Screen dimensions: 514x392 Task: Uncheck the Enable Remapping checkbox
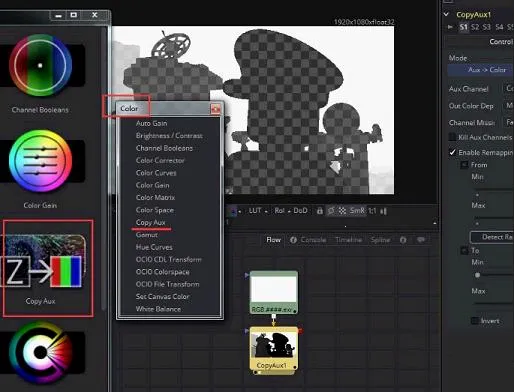[x=452, y=152]
